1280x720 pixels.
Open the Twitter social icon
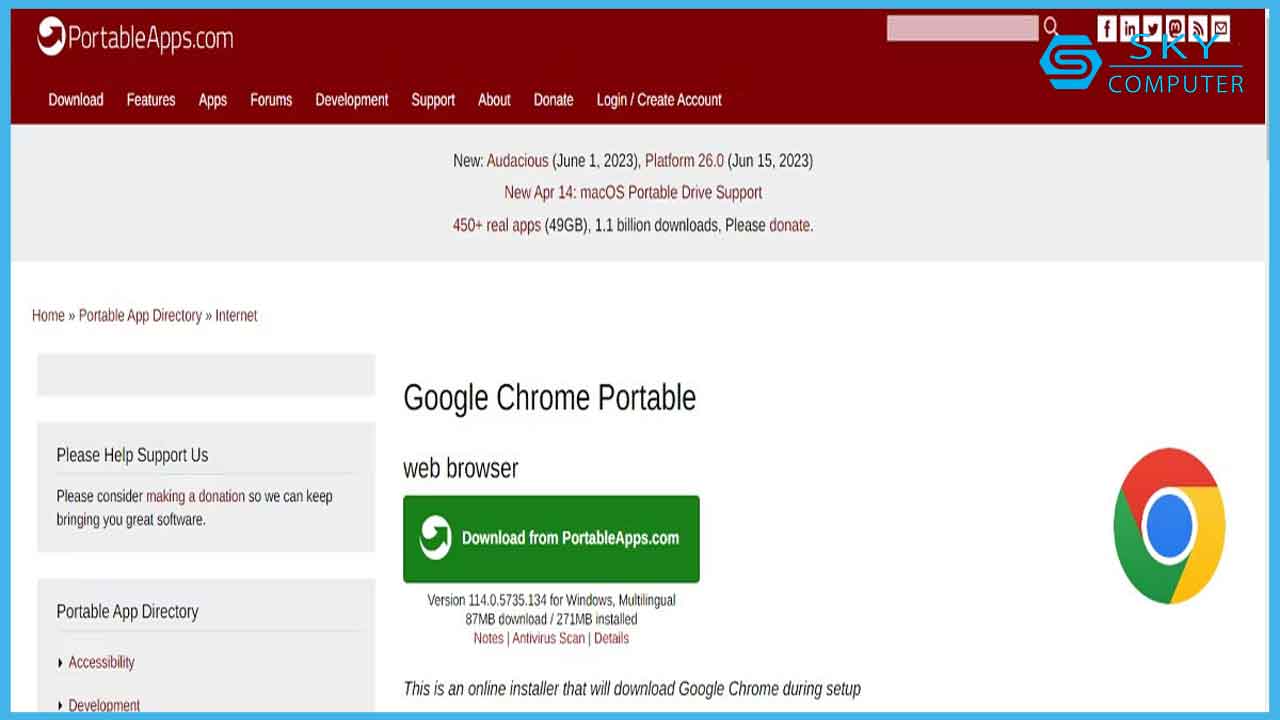(x=1152, y=29)
